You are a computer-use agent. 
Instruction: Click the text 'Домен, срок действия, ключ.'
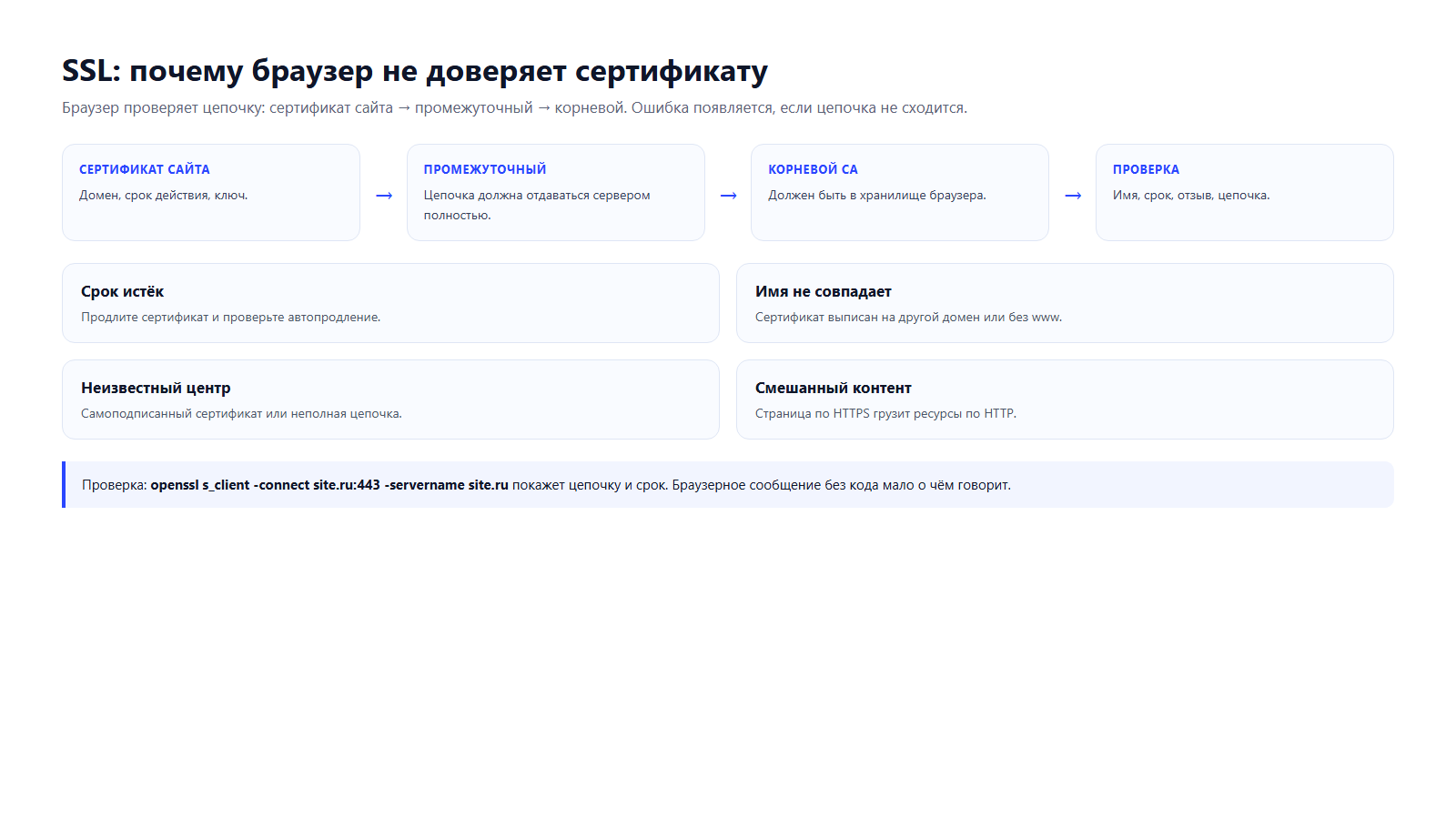pyautogui.click(x=164, y=195)
